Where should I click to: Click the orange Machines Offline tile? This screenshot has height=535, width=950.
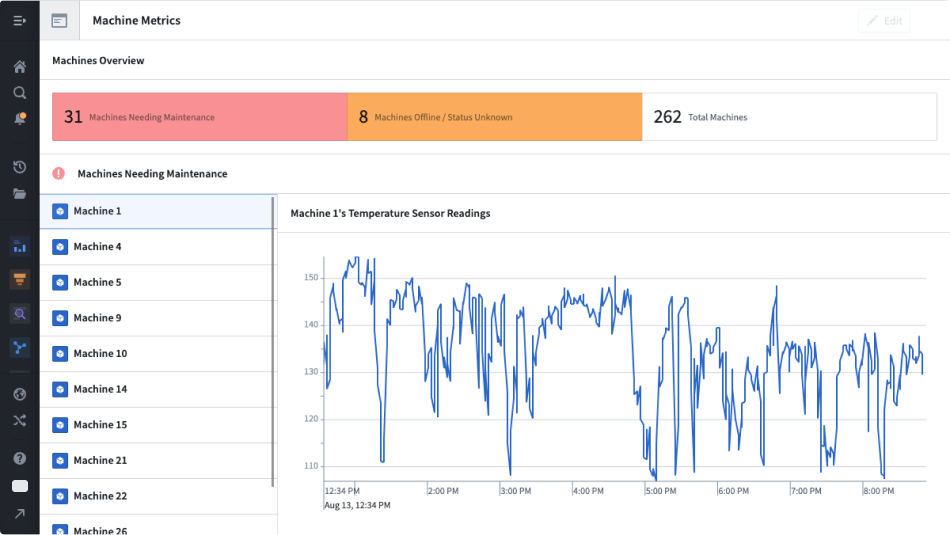(494, 117)
